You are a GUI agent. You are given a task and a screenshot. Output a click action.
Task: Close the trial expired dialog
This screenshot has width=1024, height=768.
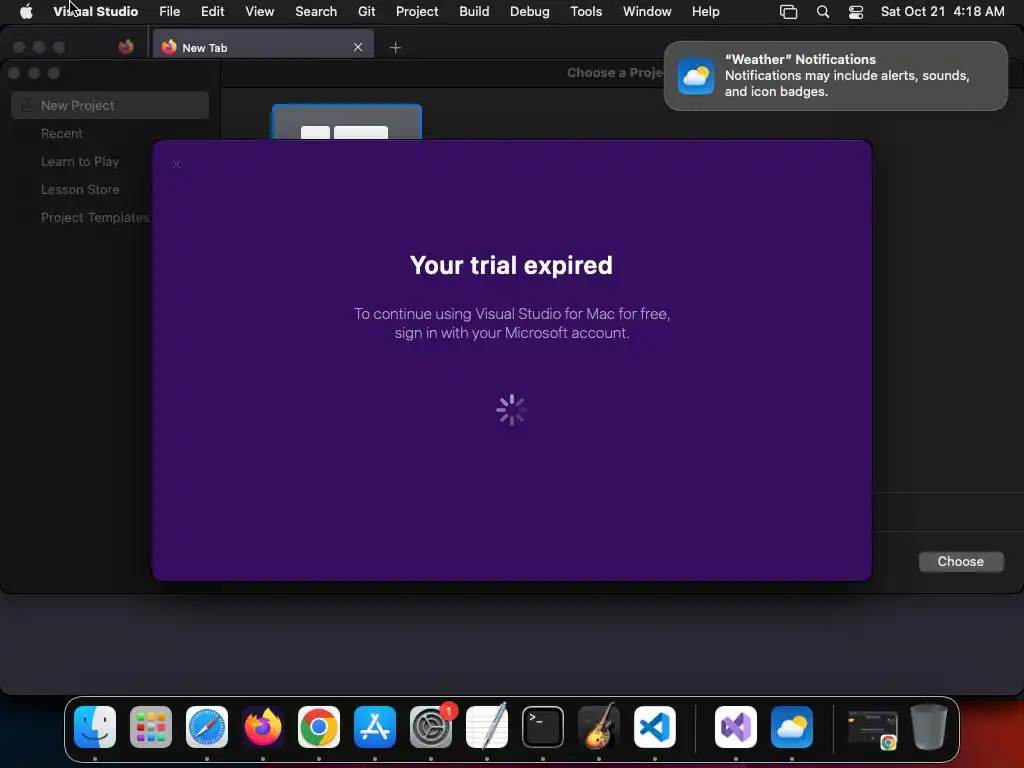click(x=176, y=164)
